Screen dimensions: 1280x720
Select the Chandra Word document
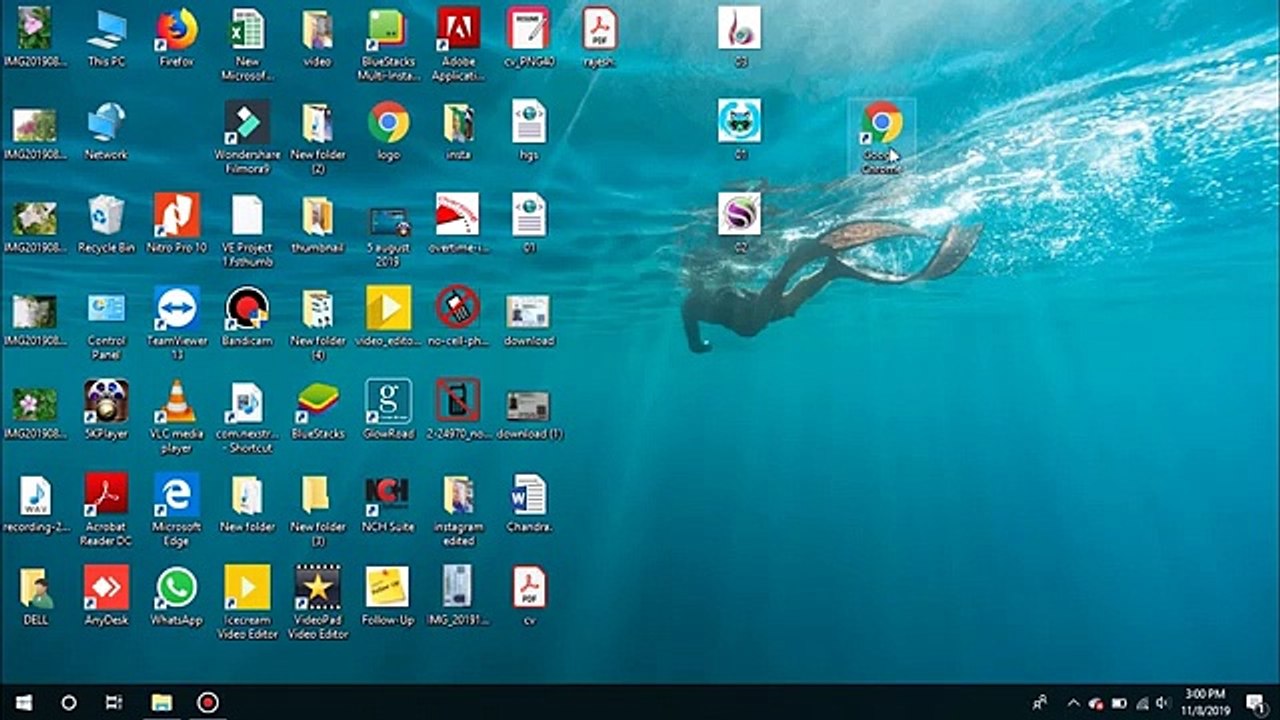(528, 503)
